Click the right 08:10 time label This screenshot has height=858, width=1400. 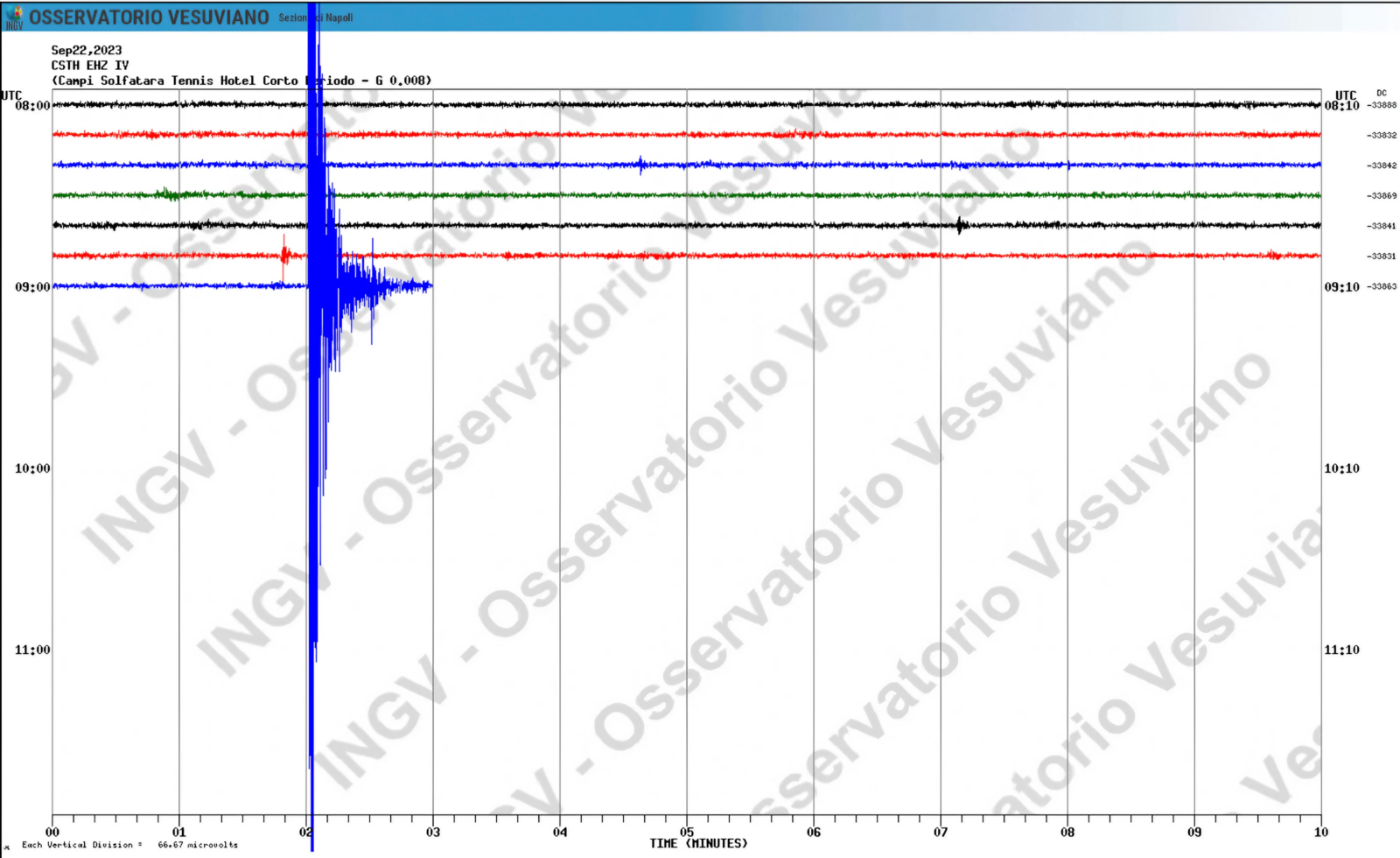point(1341,106)
